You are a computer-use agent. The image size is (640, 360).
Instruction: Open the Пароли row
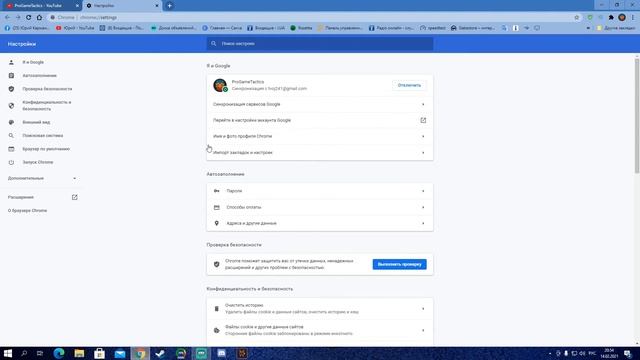click(x=320, y=191)
